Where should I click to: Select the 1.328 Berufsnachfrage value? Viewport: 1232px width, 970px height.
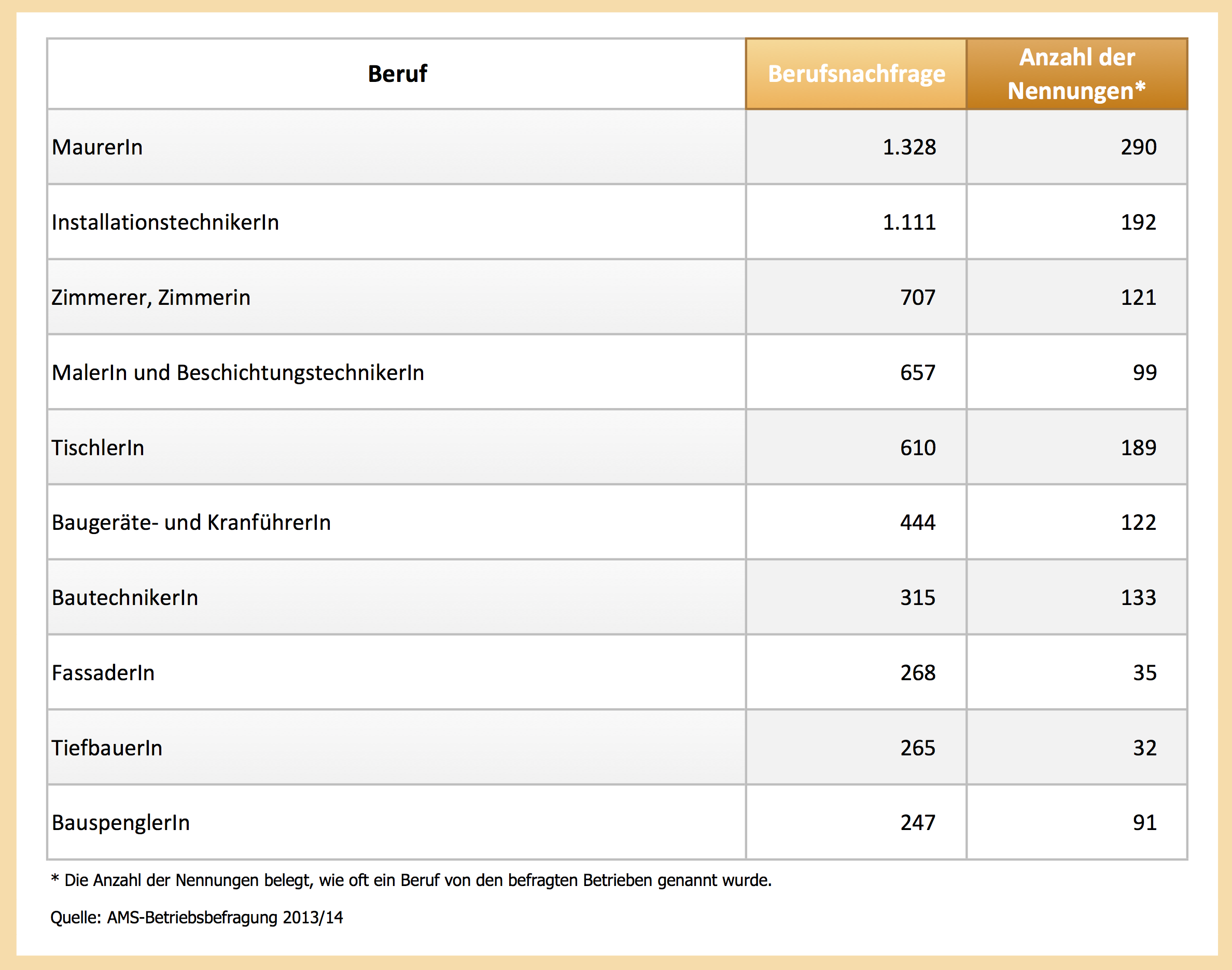[909, 147]
